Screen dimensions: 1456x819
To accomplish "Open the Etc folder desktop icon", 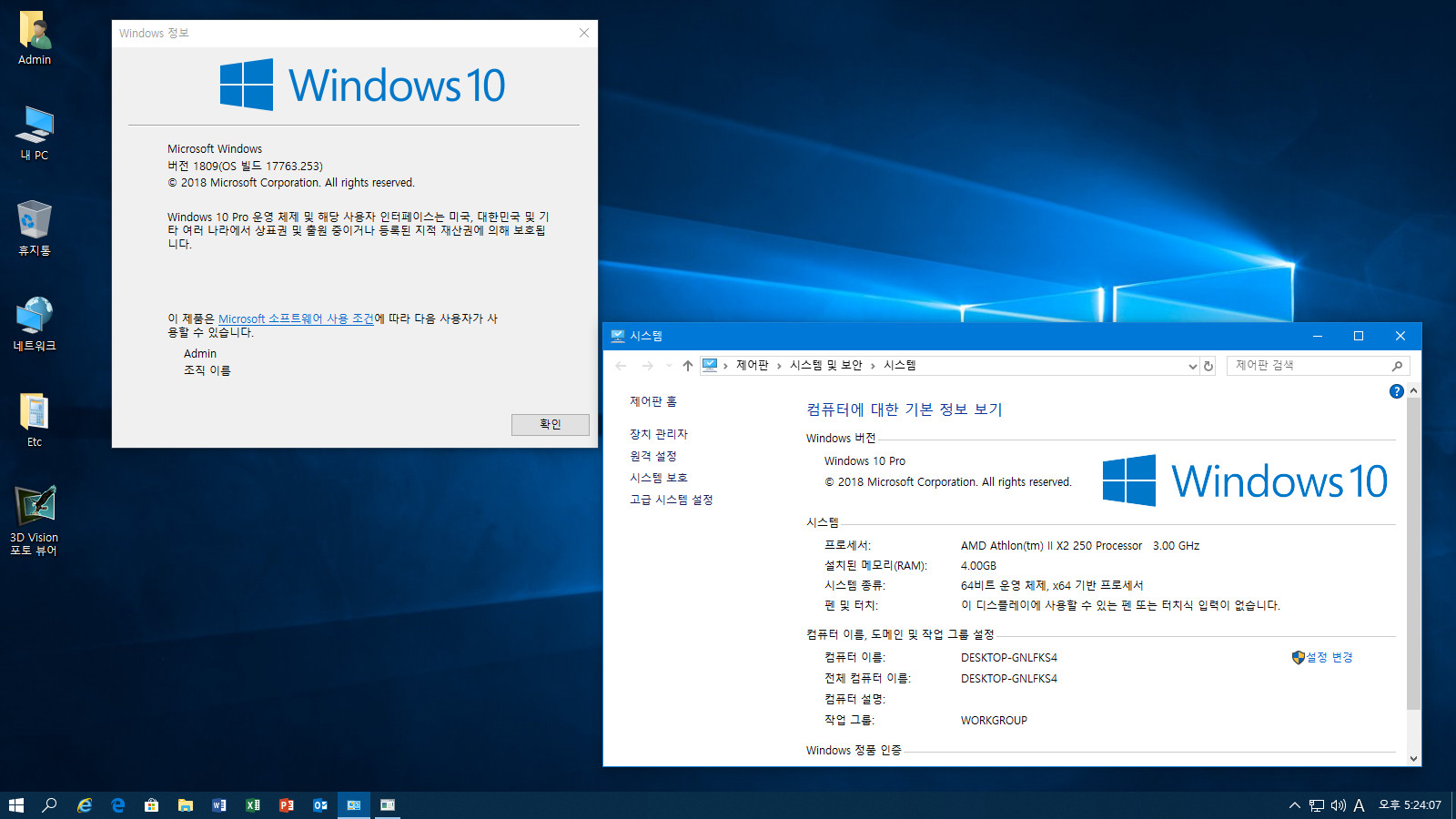I will [35, 420].
